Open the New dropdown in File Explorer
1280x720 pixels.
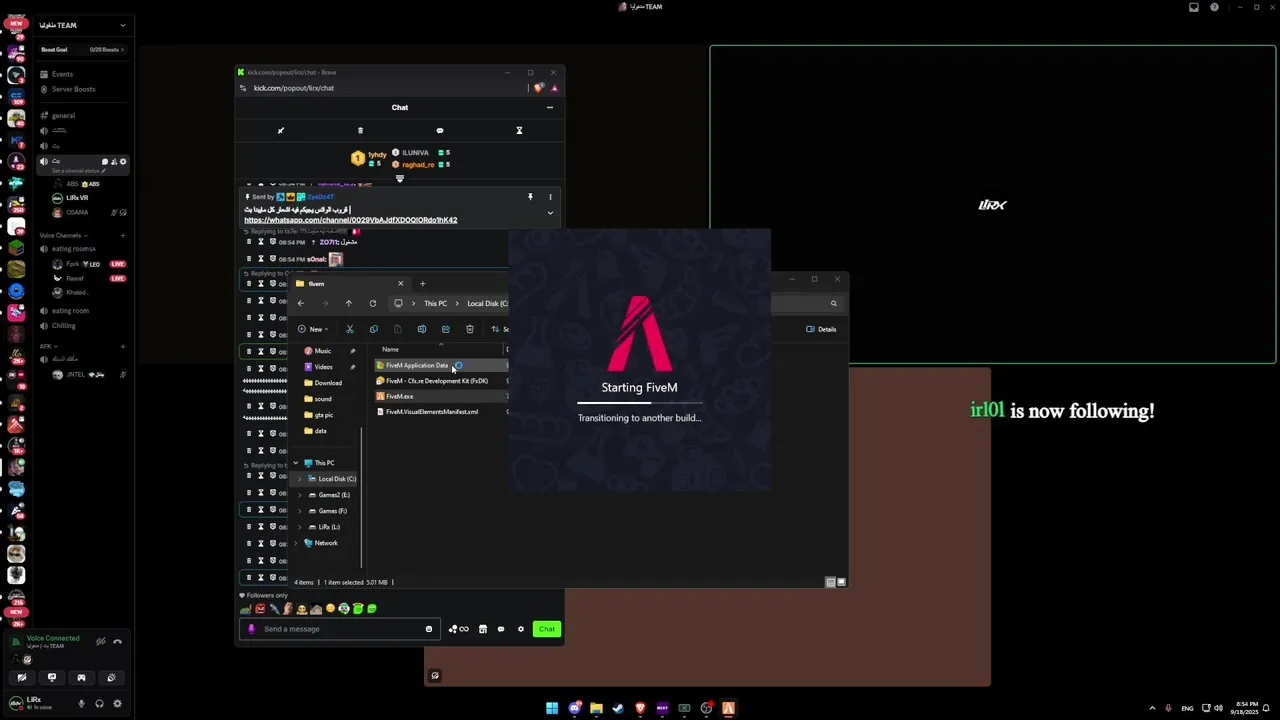pos(314,329)
